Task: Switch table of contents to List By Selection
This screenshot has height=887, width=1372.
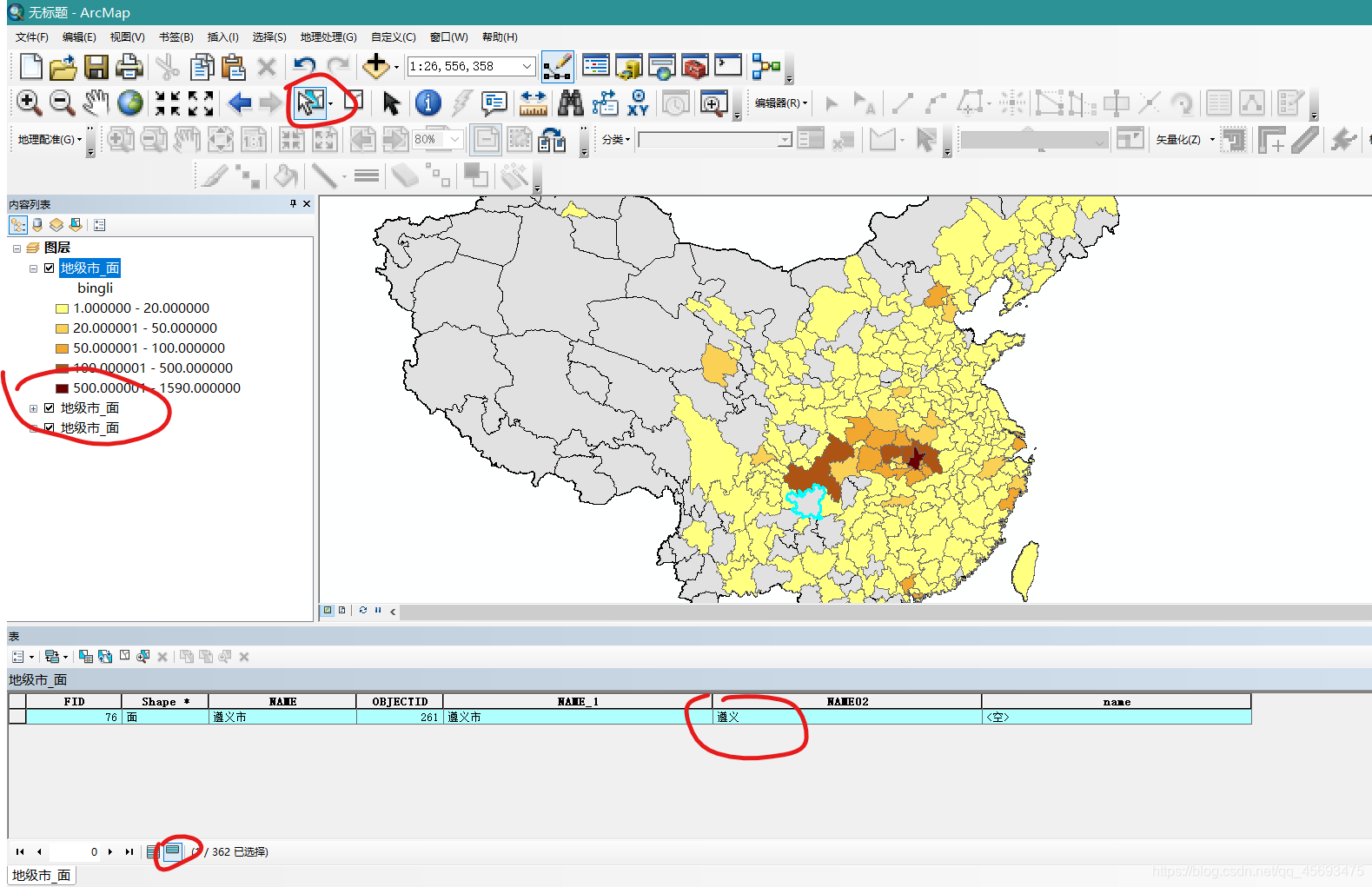Action: [x=76, y=225]
